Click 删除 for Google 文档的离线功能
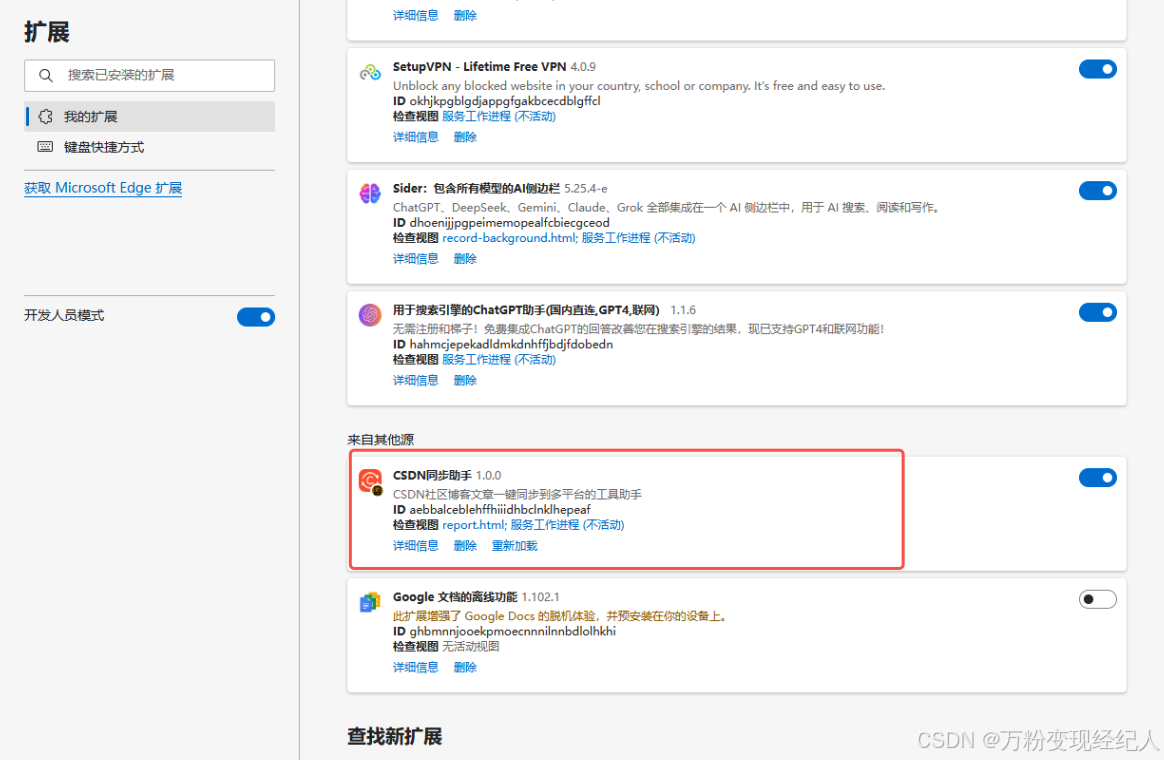The height and width of the screenshot is (760, 1164). tap(465, 668)
